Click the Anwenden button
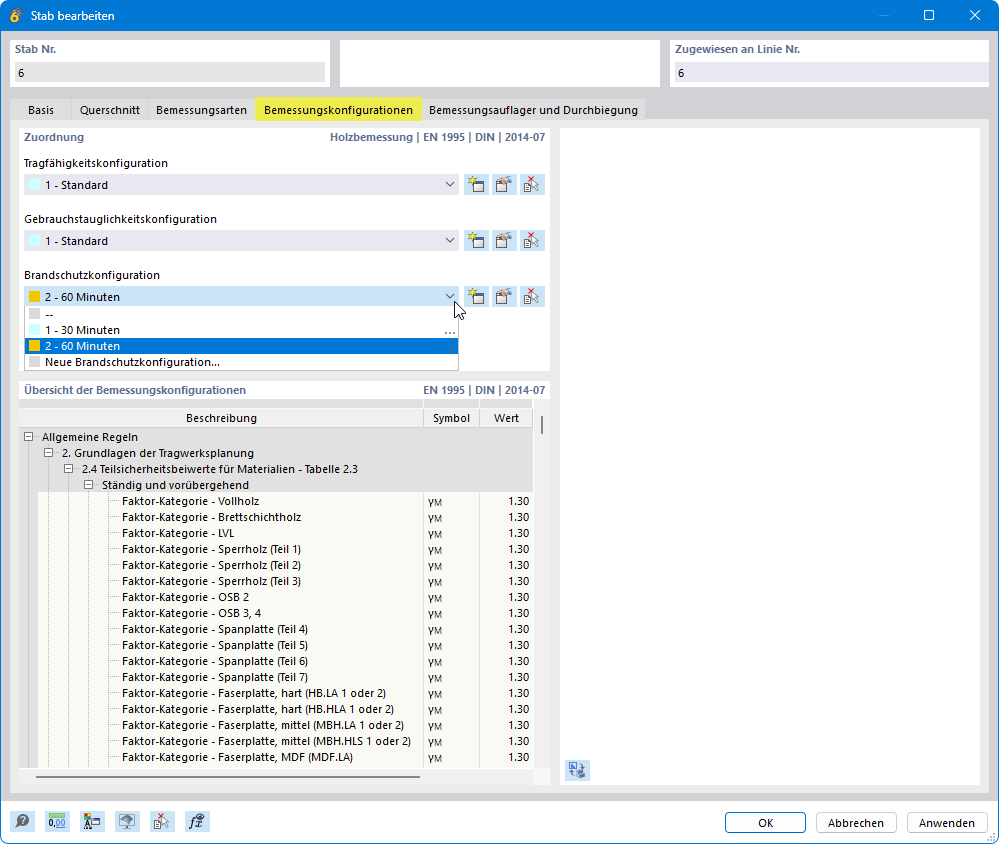 point(947,822)
